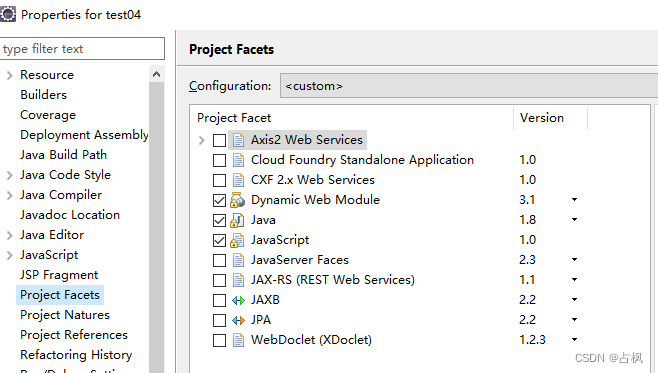
Task: Click the JPA facet arrows icon
Action: tap(238, 321)
